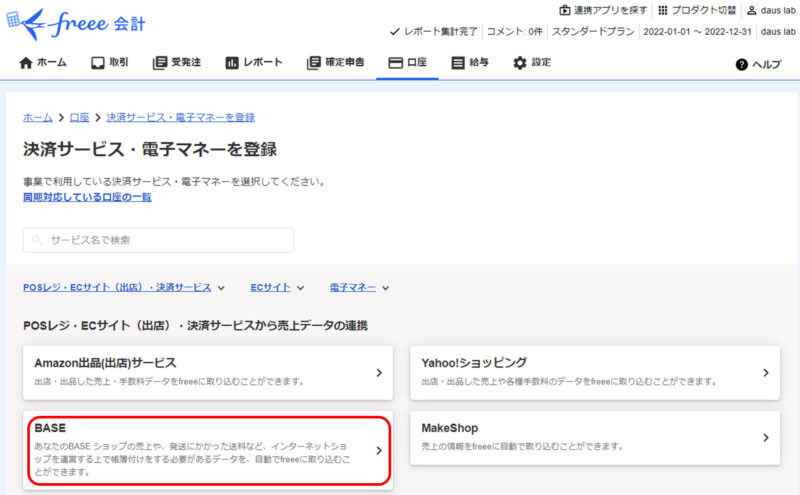Click the レポート chart icon
Image resolution: width=800 pixels, height=495 pixels.
point(232,63)
